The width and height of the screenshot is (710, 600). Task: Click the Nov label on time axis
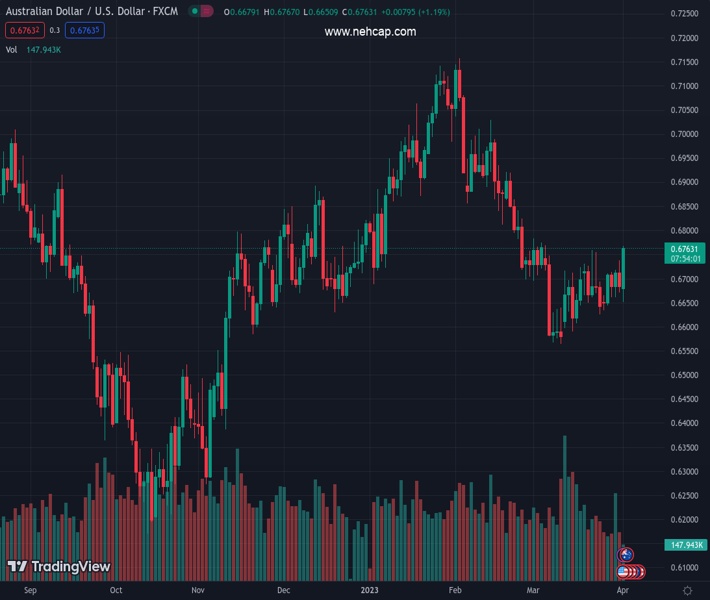point(198,591)
